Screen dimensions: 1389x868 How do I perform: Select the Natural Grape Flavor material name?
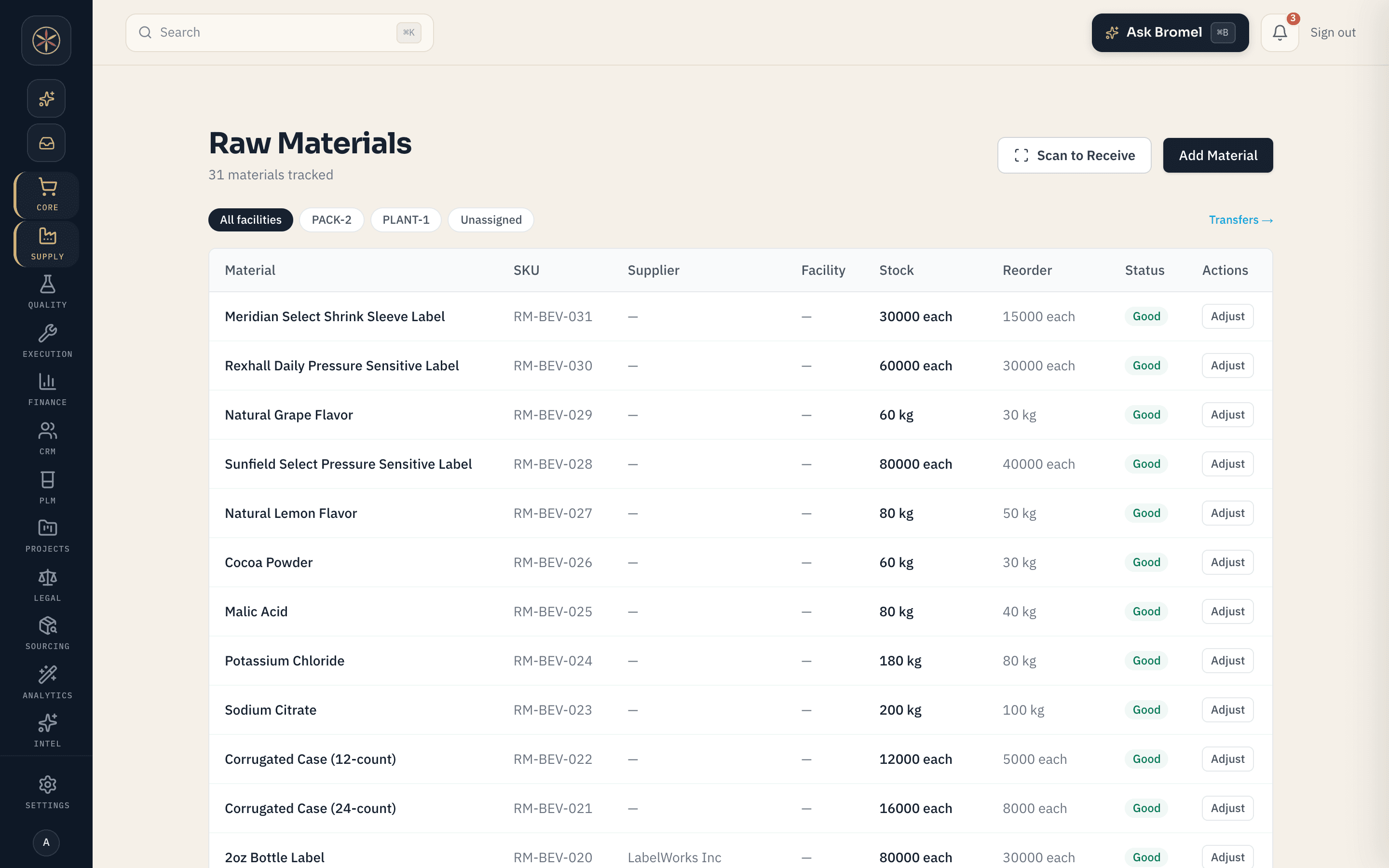[289, 415]
